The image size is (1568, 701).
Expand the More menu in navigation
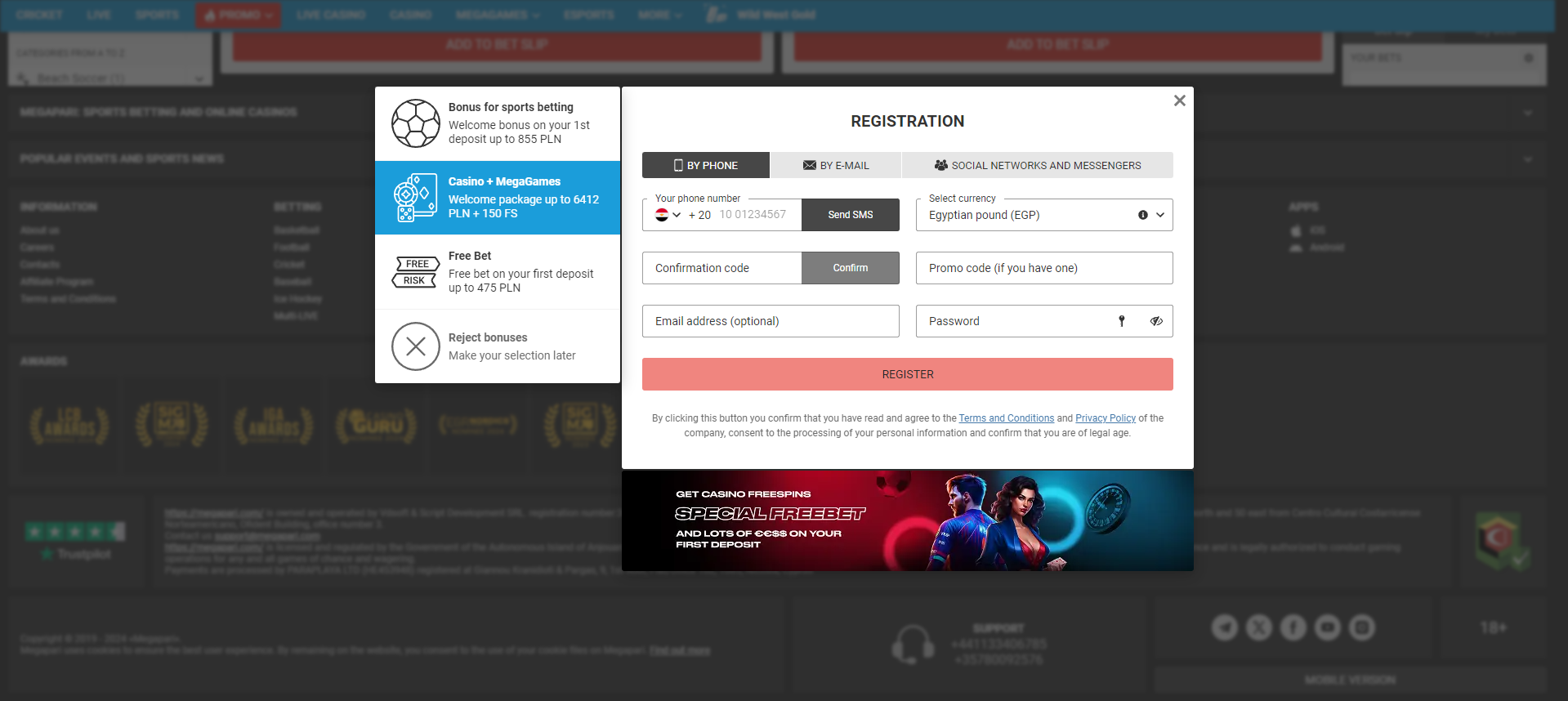coord(659,15)
